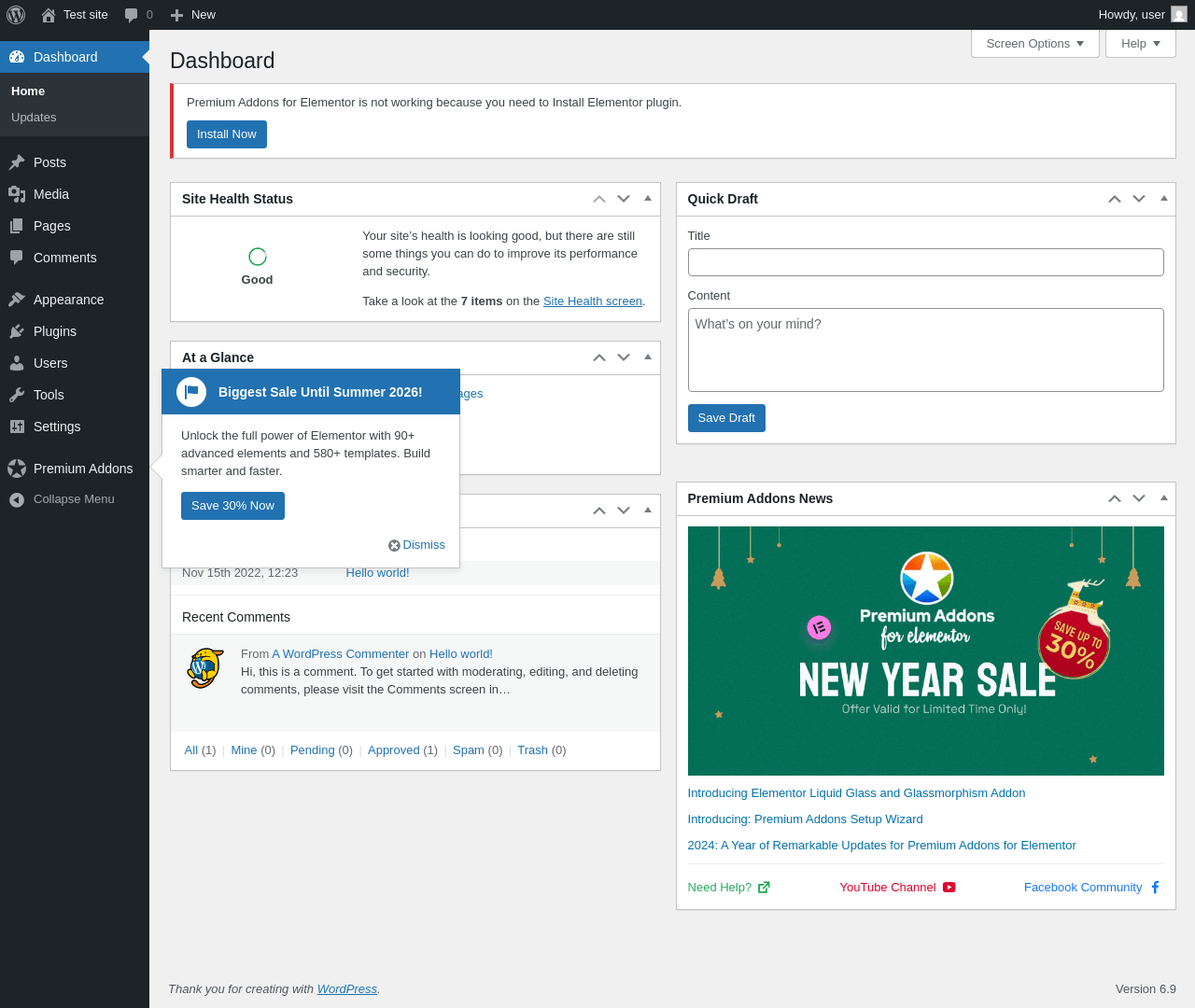
Task: Focus the Quick Draft Content textarea
Action: tap(926, 350)
